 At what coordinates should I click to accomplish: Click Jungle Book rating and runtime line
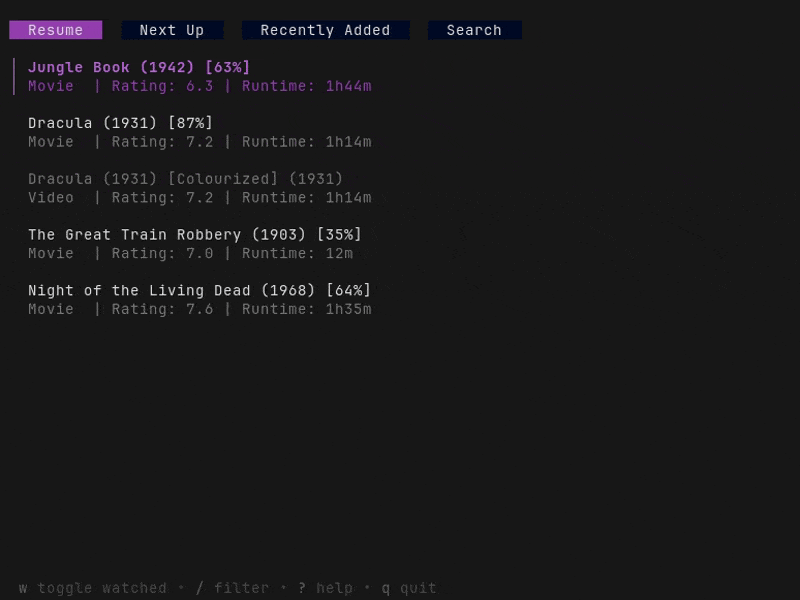[200, 86]
